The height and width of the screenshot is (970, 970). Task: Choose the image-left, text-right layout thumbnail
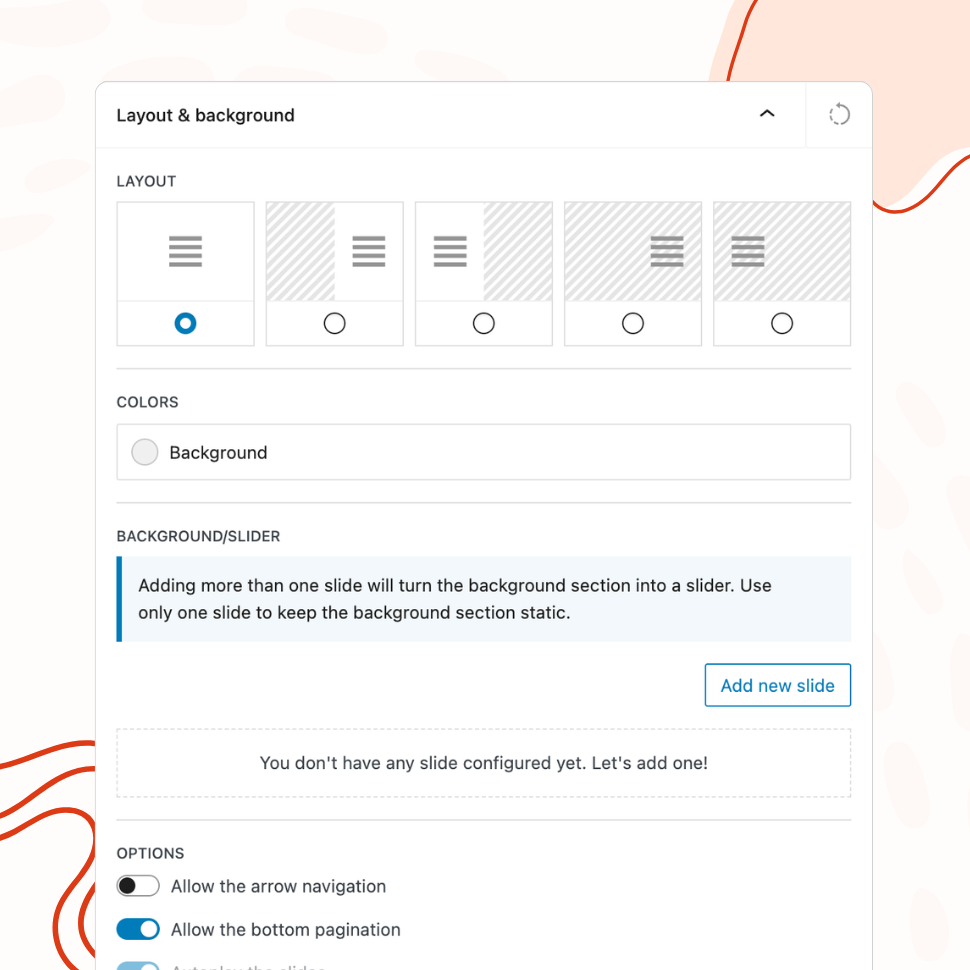[x=334, y=251]
